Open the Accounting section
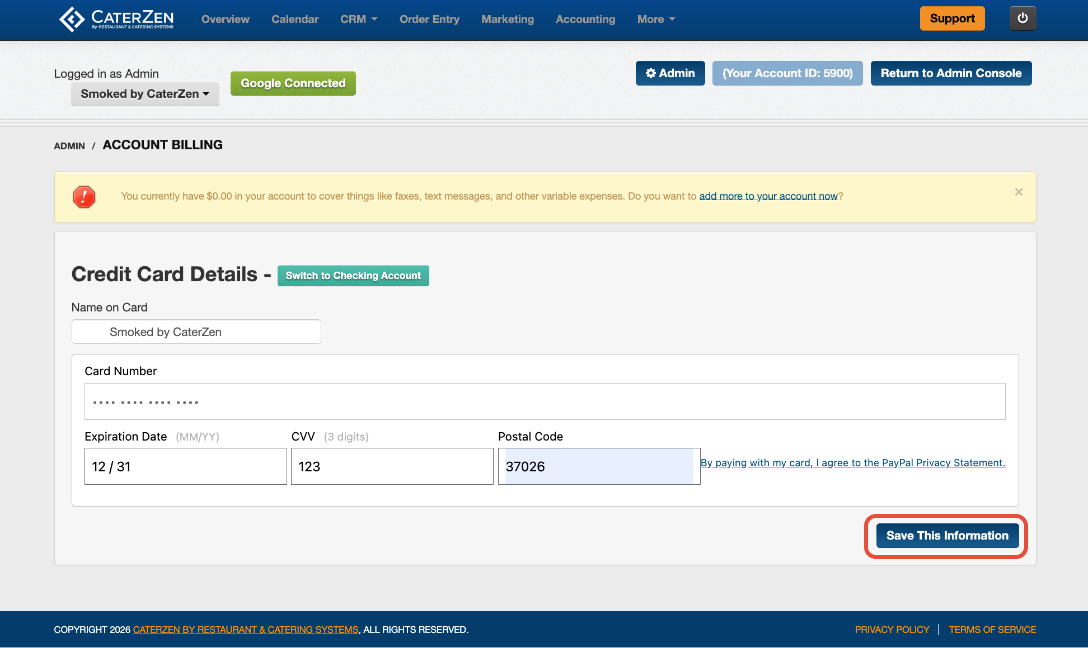 coord(586,19)
